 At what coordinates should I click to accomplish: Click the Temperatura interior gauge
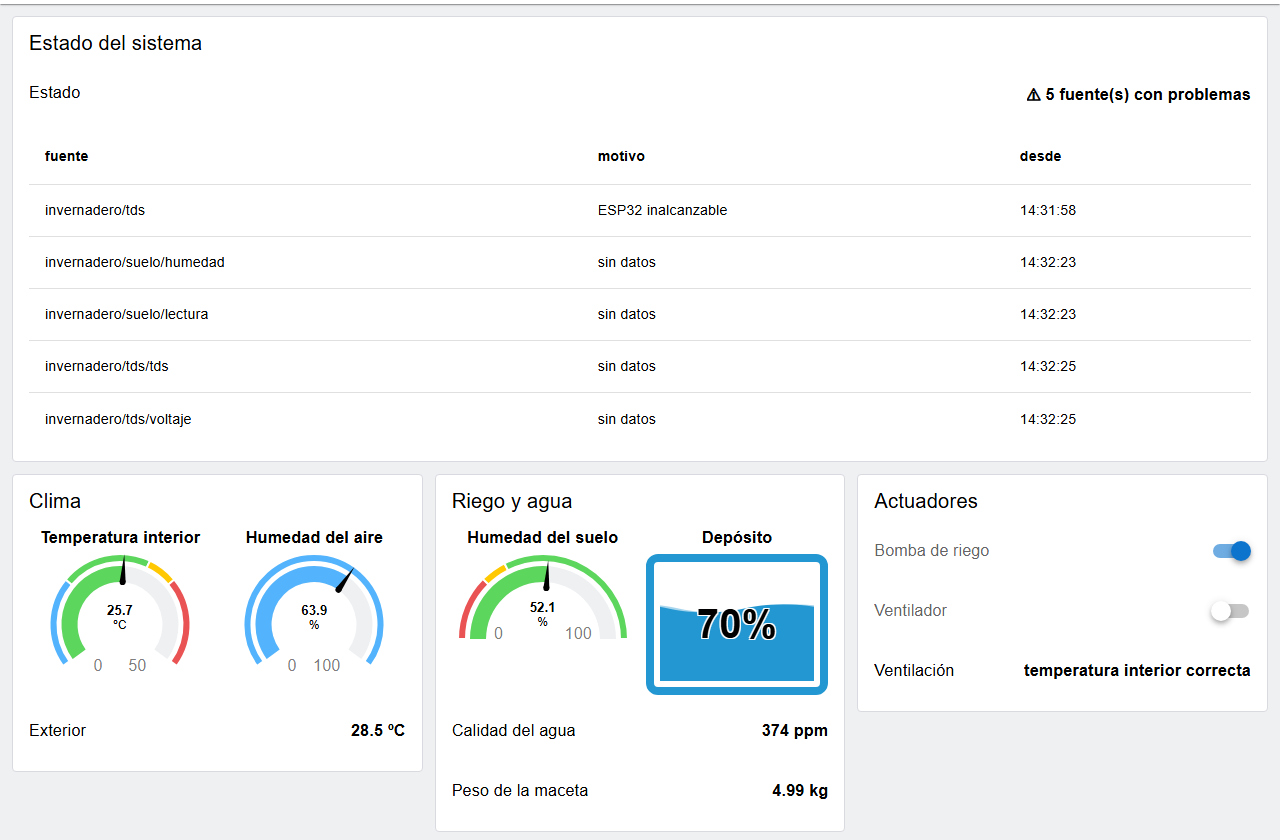coord(120,612)
